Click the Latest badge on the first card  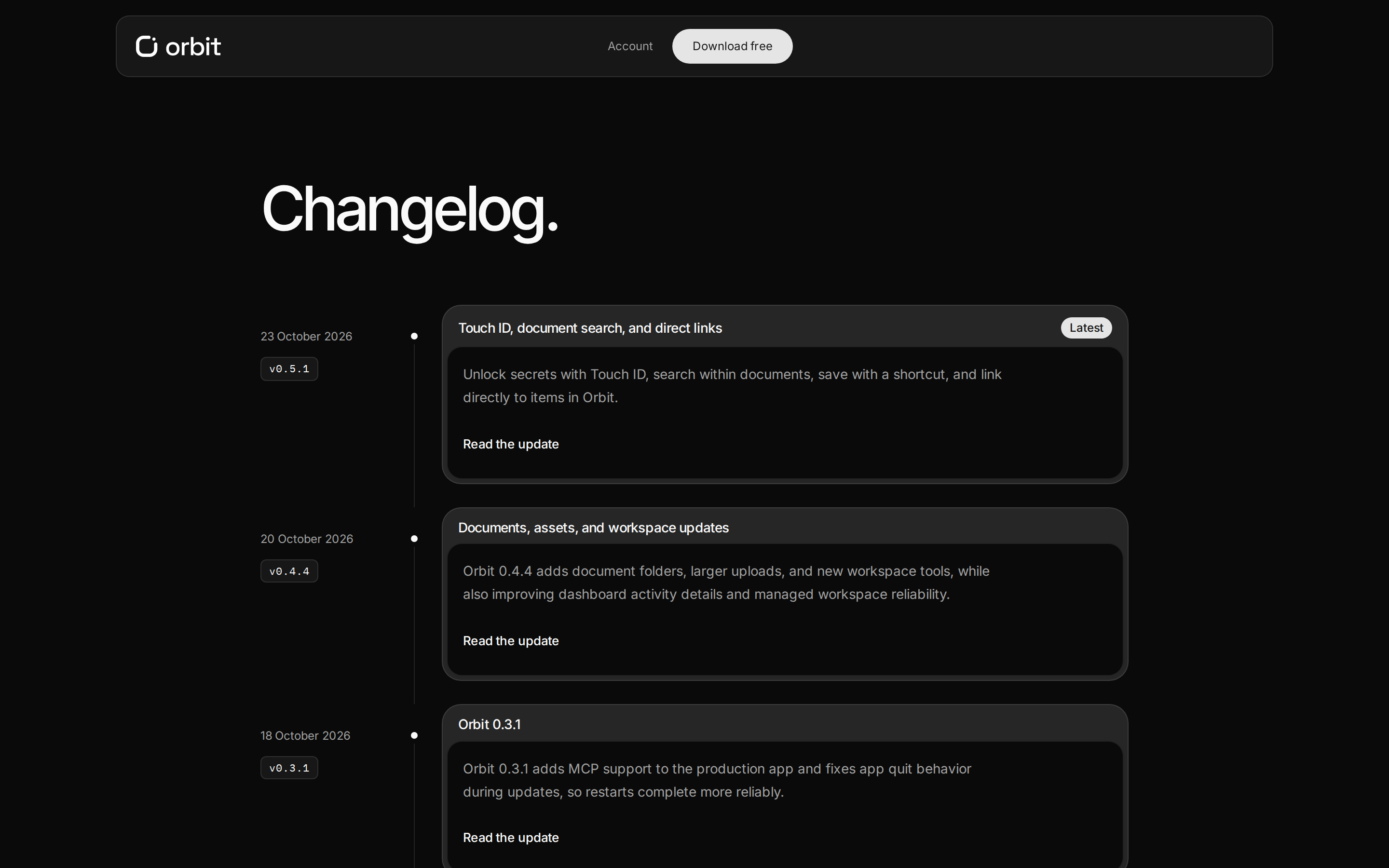click(1086, 328)
